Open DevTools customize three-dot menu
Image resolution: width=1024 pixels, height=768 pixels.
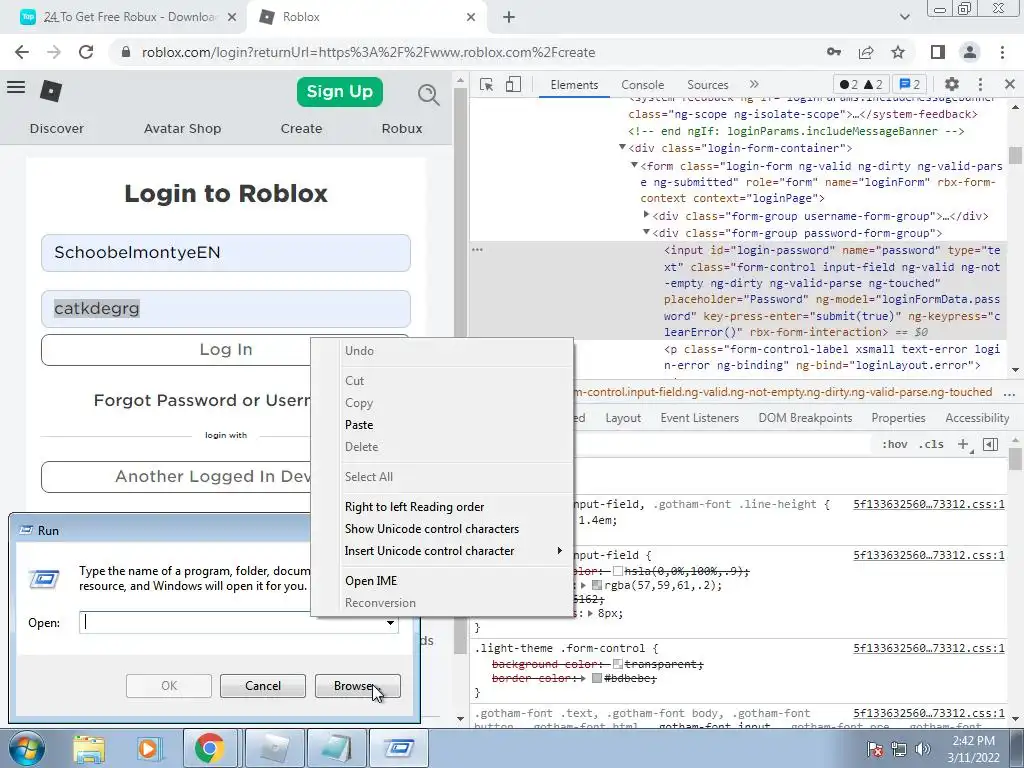(980, 84)
